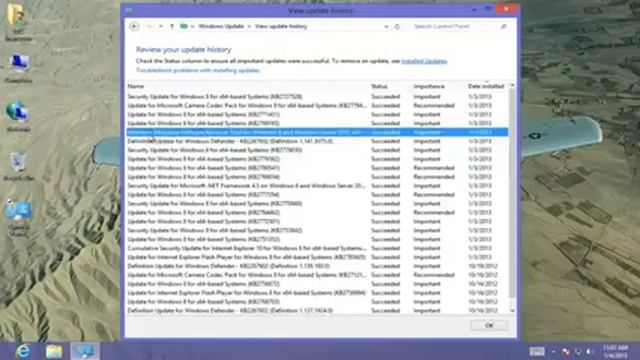Select Windows Defender definition update dated 10/19/2012
Screen dimensions: 640x360
click(x=317, y=266)
